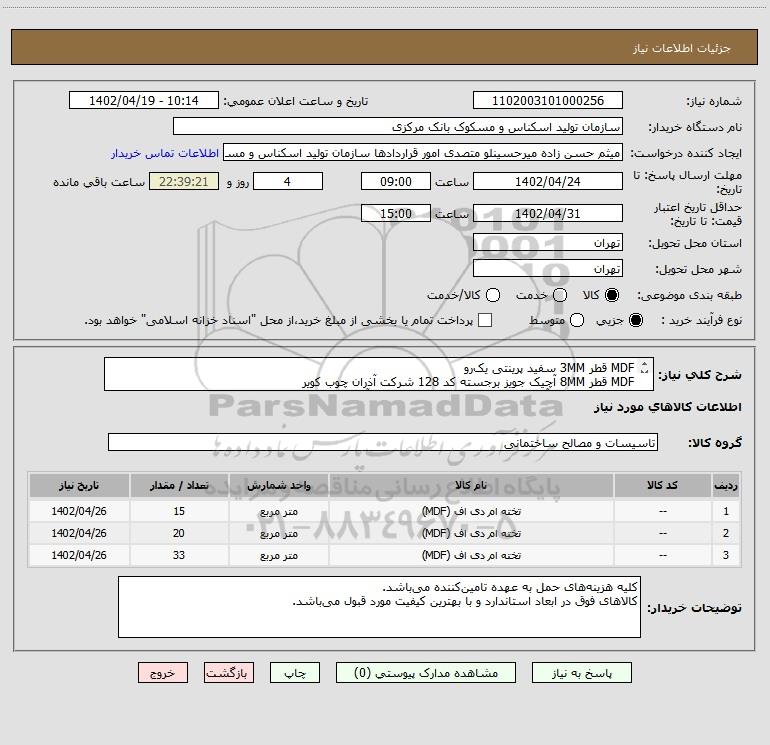Click the چاپ print button

[x=295, y=673]
